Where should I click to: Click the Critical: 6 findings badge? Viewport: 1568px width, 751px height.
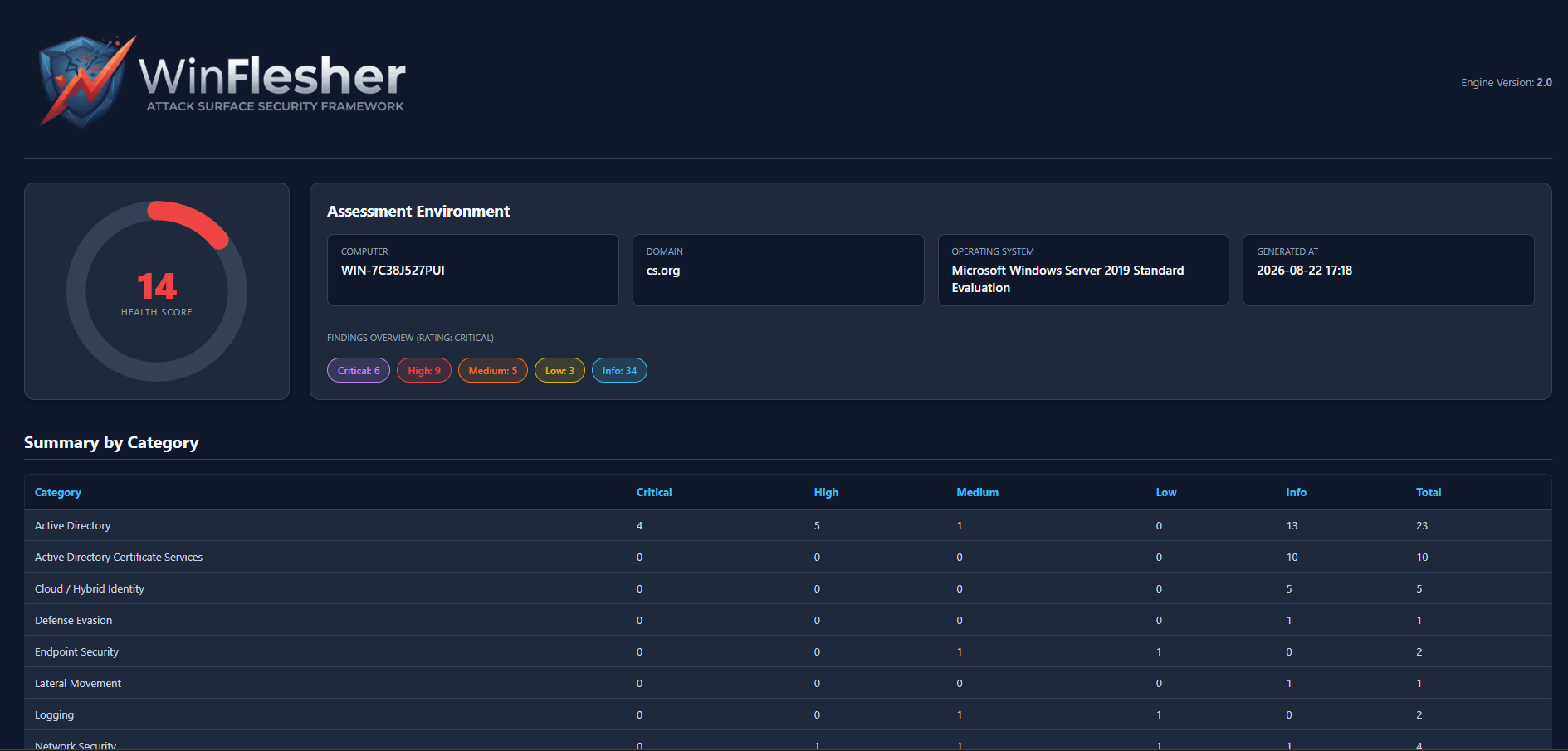point(359,370)
